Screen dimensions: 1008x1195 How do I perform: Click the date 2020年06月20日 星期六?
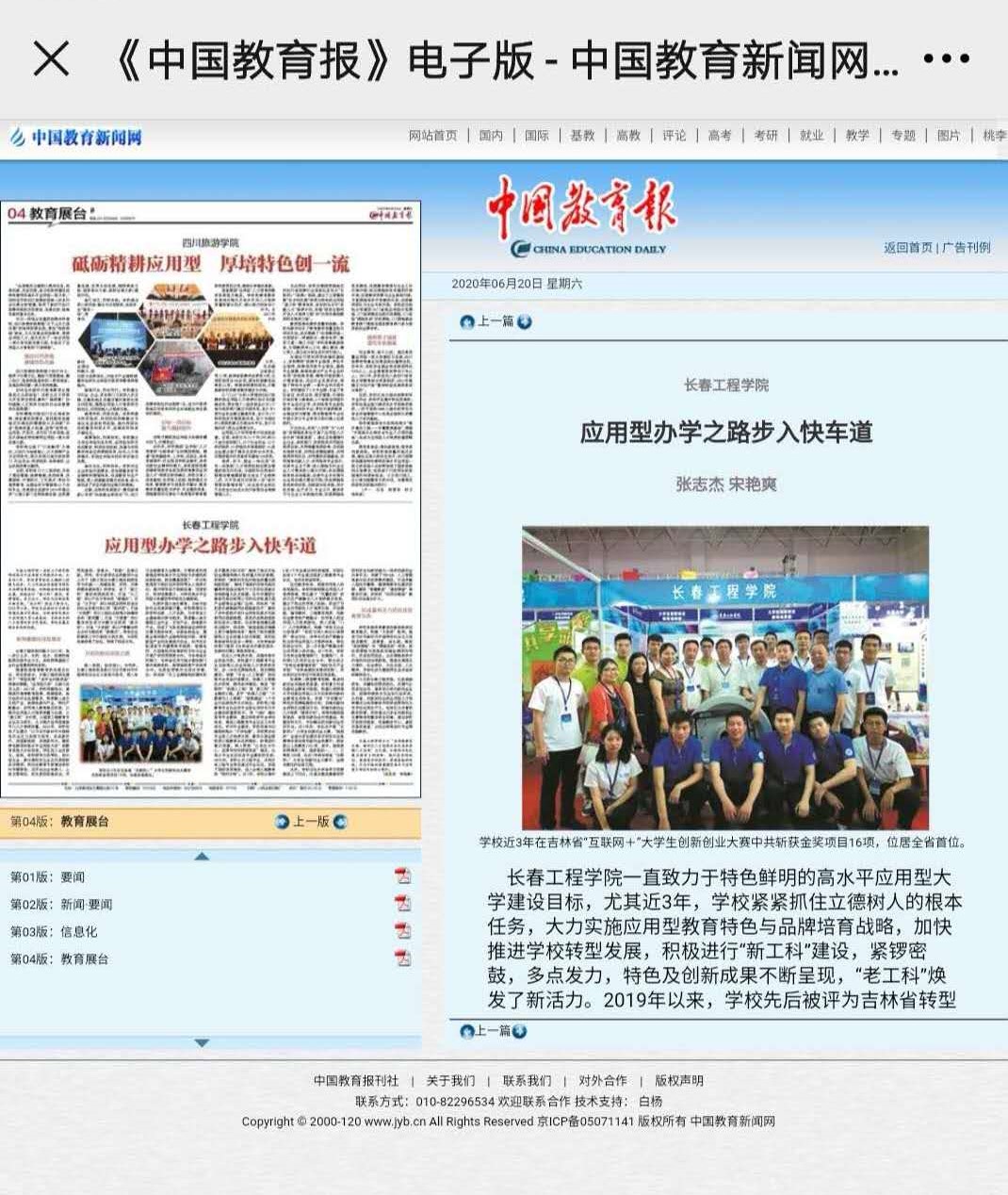tap(517, 284)
